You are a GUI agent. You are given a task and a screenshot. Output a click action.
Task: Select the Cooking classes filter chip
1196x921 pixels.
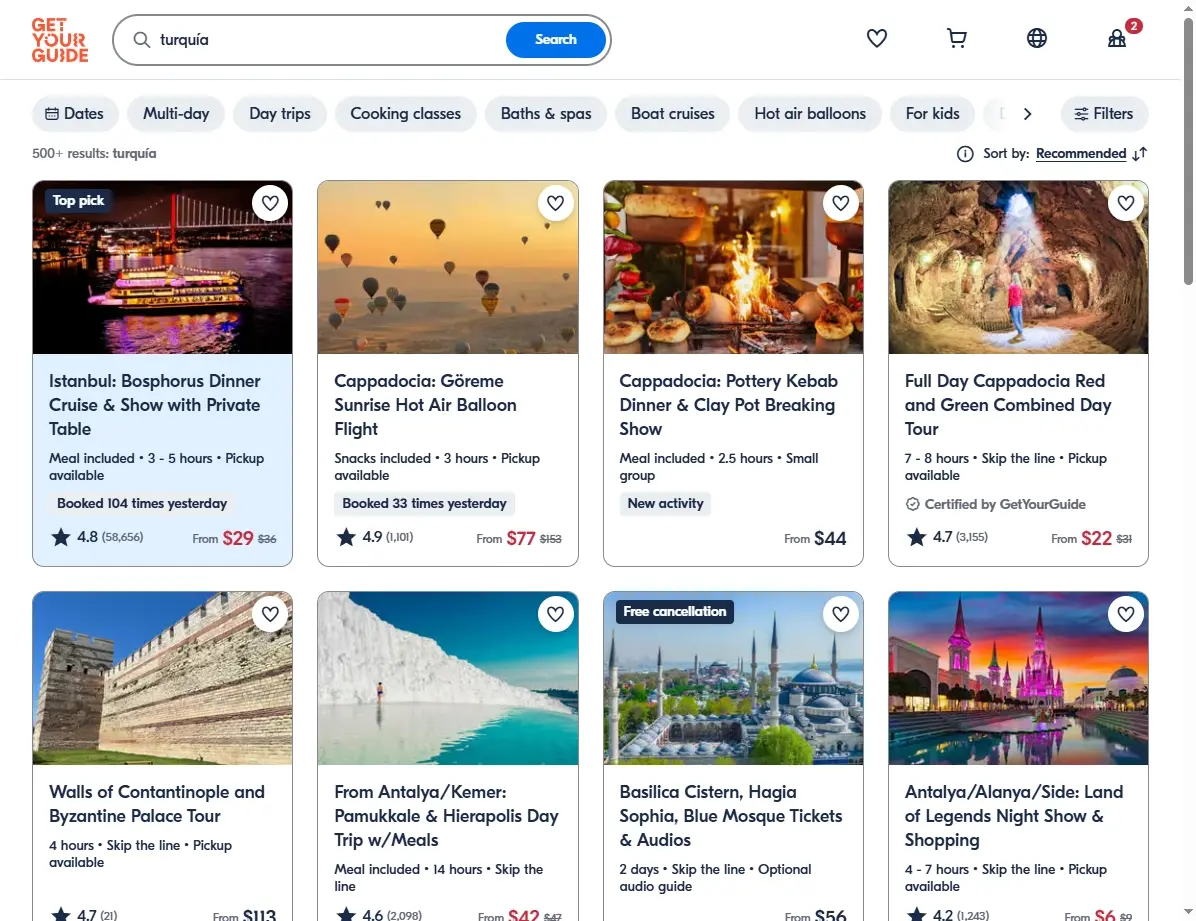tap(406, 114)
